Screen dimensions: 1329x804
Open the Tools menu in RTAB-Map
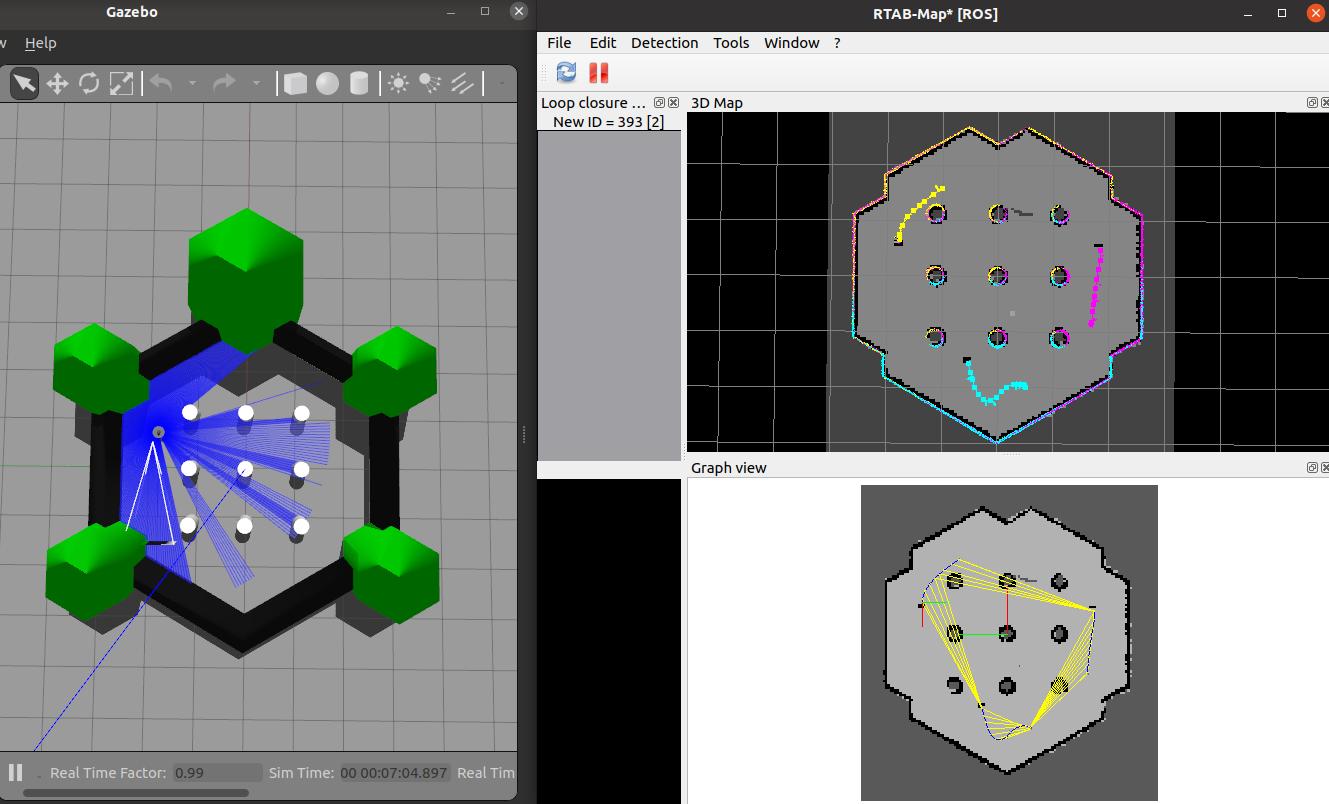click(x=731, y=43)
